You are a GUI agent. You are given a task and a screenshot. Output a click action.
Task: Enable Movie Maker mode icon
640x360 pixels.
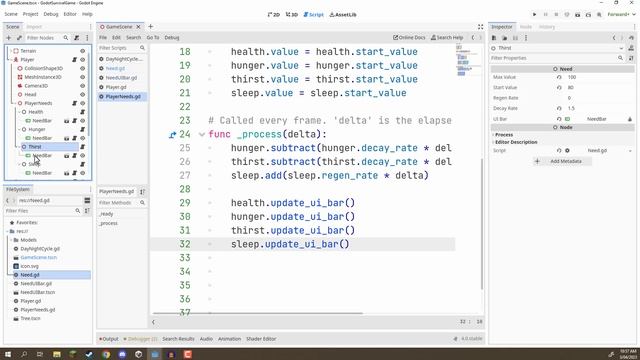599,15
